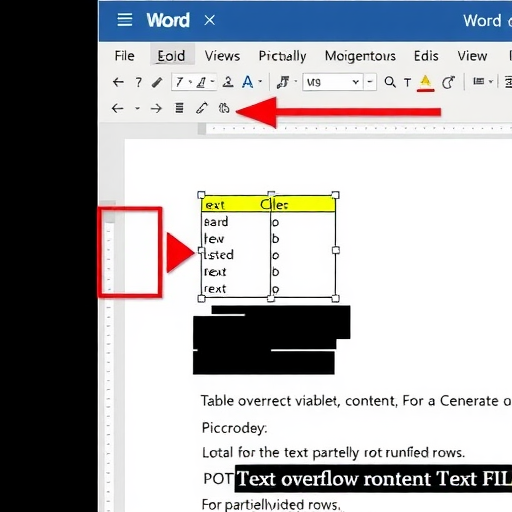Click the middle-right table selection handle

pyautogui.click(x=336, y=250)
